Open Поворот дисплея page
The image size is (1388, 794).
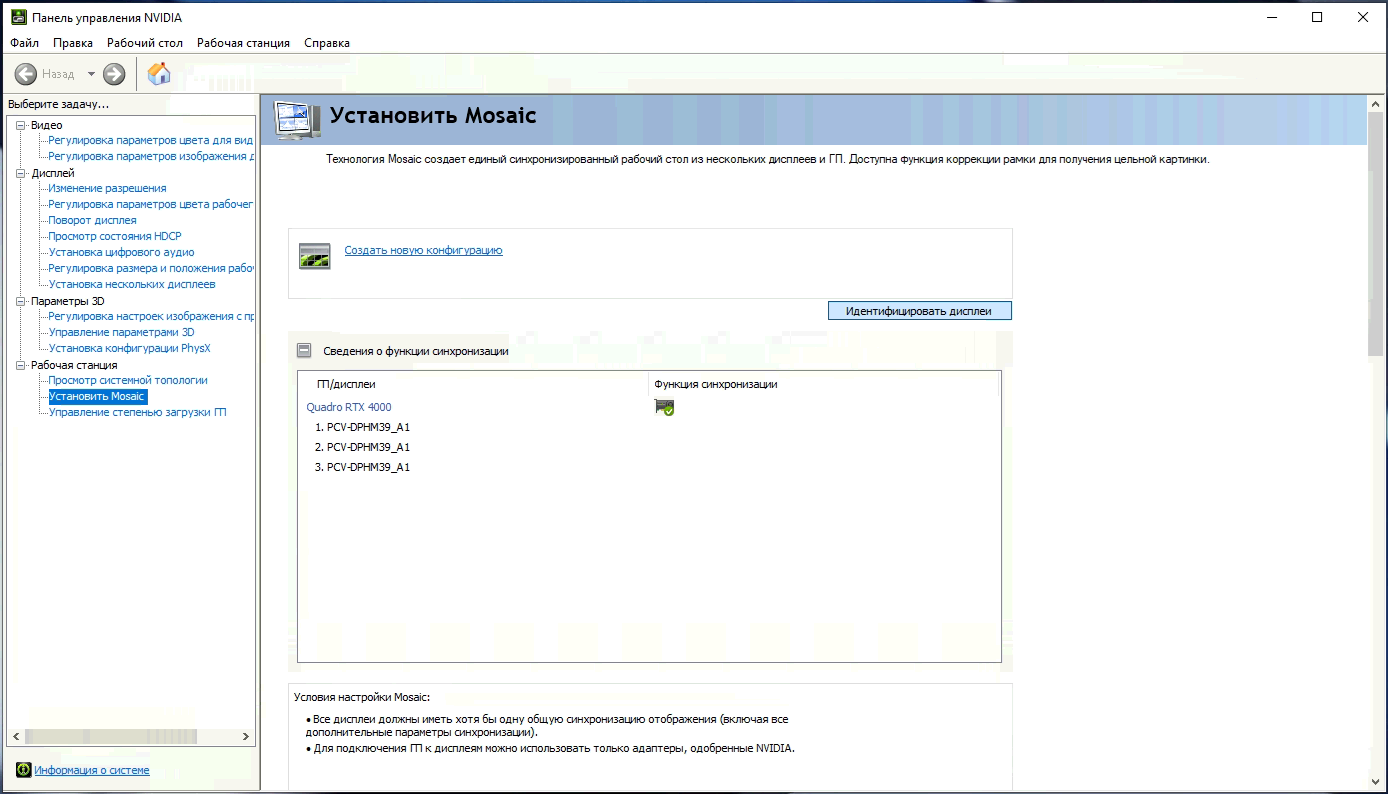[x=92, y=220]
